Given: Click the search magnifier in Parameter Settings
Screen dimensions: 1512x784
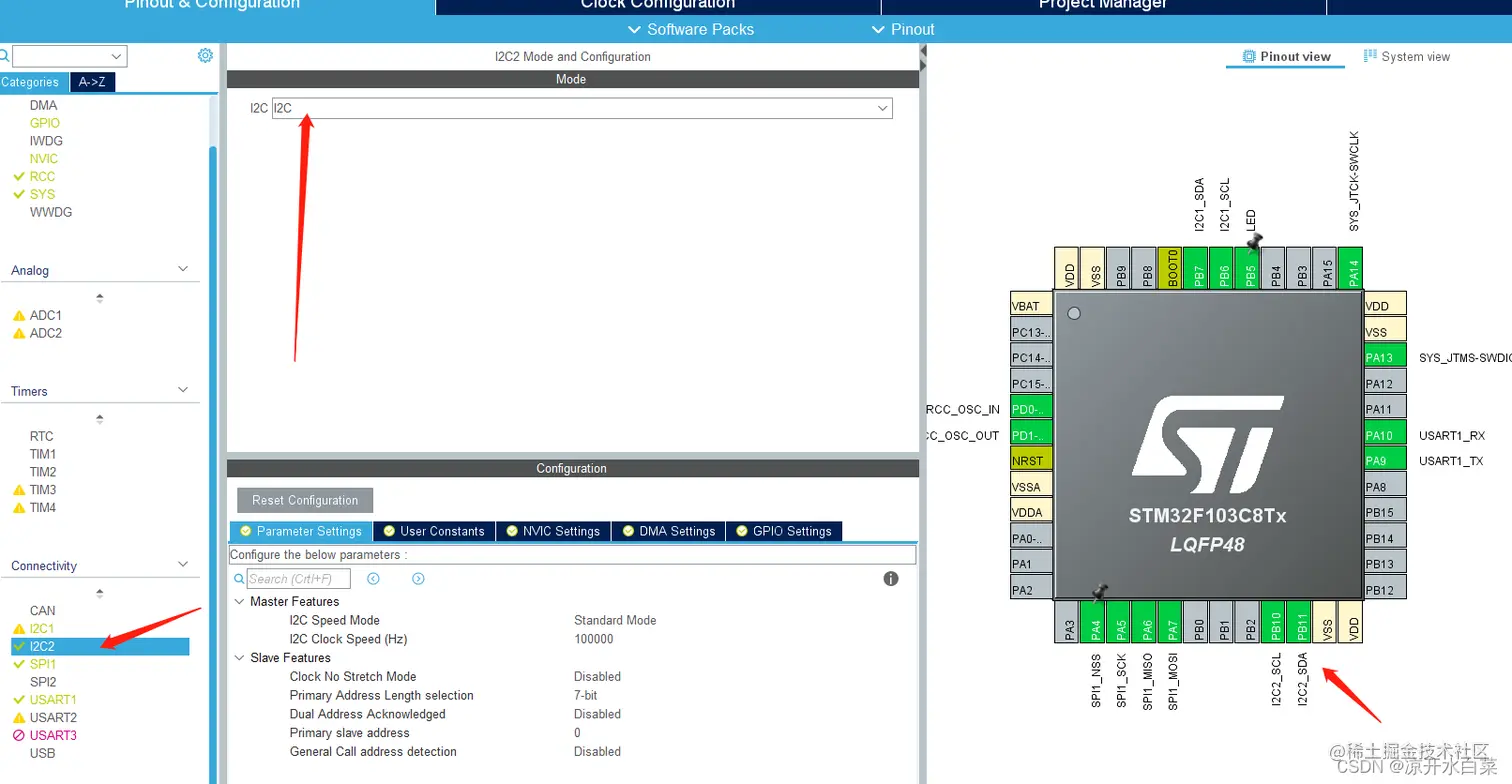Looking at the screenshot, I should (239, 579).
